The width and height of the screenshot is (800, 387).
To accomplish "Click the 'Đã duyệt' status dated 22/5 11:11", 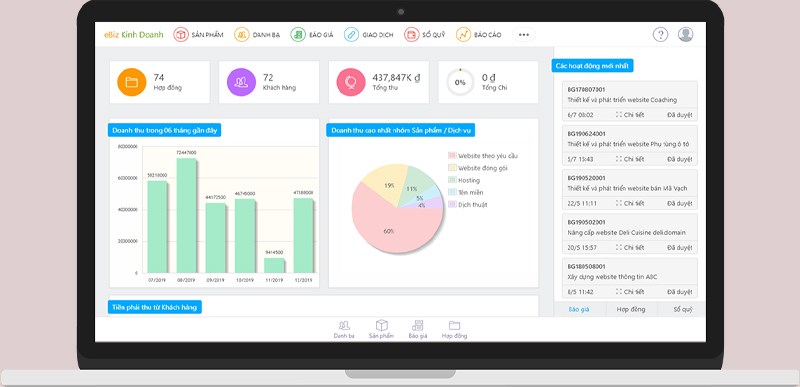I will coord(680,203).
